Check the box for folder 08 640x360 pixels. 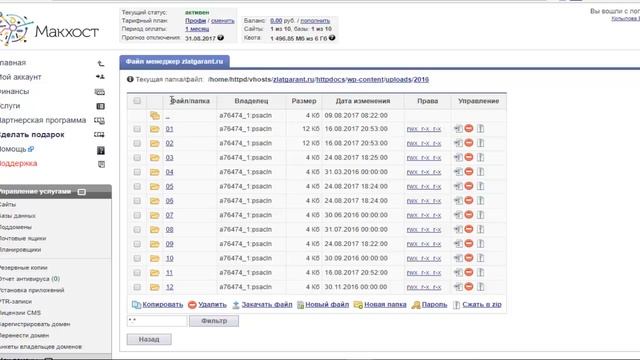tap(137, 229)
